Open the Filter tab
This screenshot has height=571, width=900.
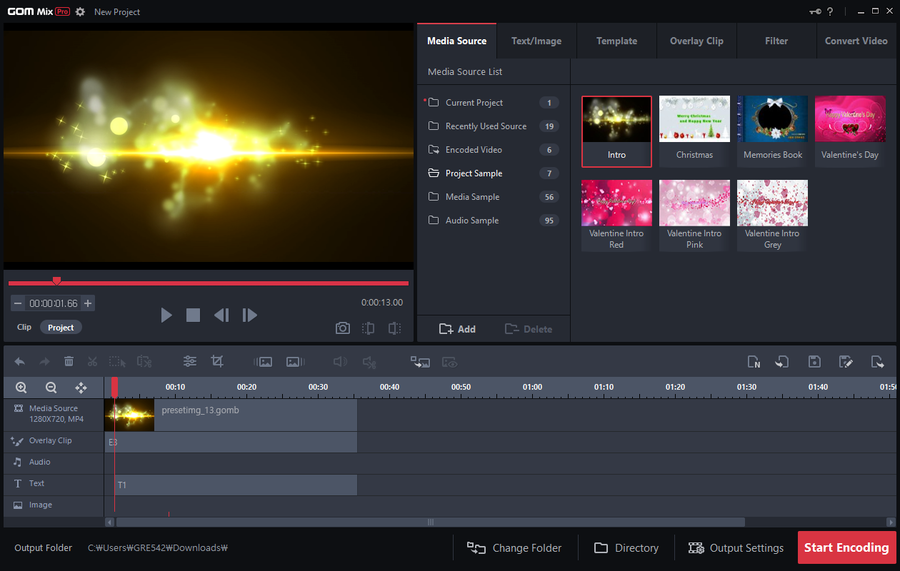pyautogui.click(x=776, y=41)
